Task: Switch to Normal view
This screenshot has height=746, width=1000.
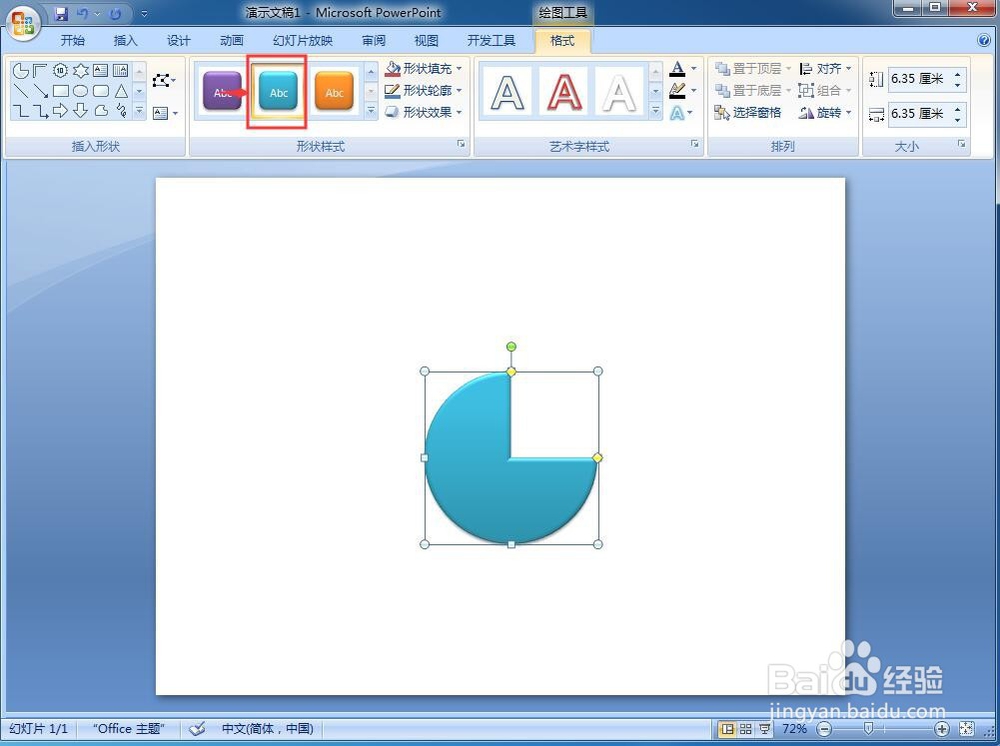Action: (727, 728)
